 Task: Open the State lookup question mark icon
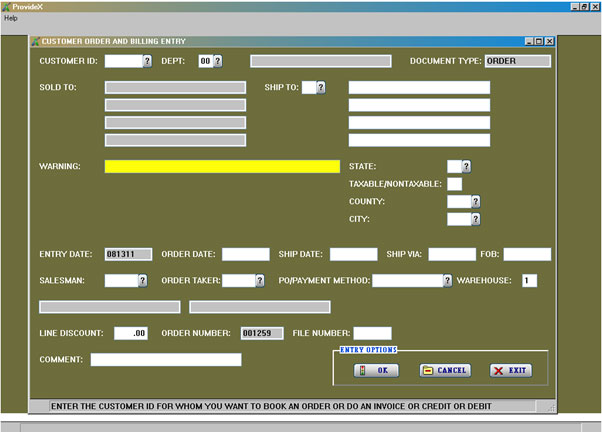coord(466,166)
